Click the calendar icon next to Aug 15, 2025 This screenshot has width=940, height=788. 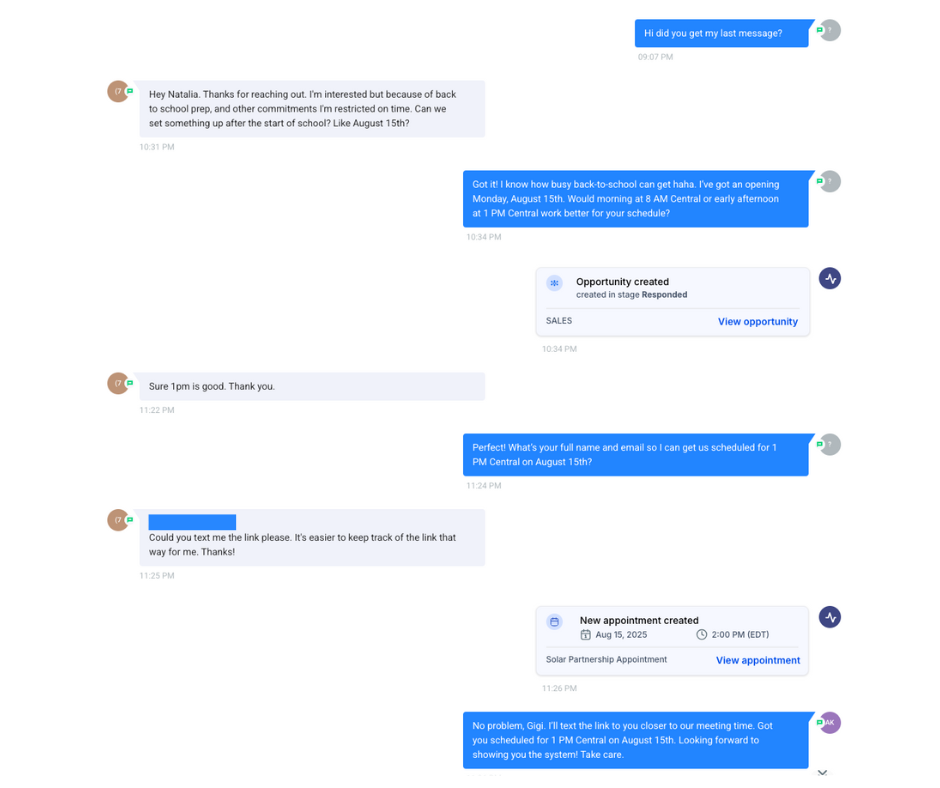coord(586,635)
